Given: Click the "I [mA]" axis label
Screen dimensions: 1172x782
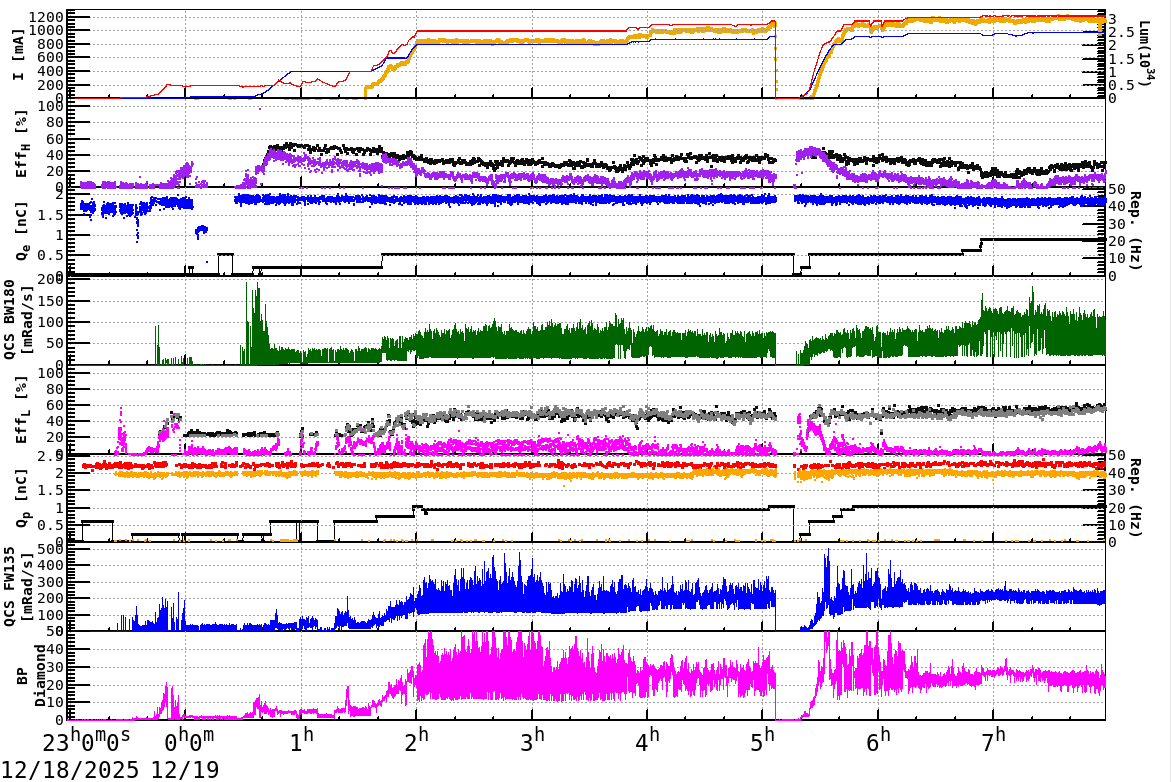Looking at the screenshot, I should coord(19,54).
